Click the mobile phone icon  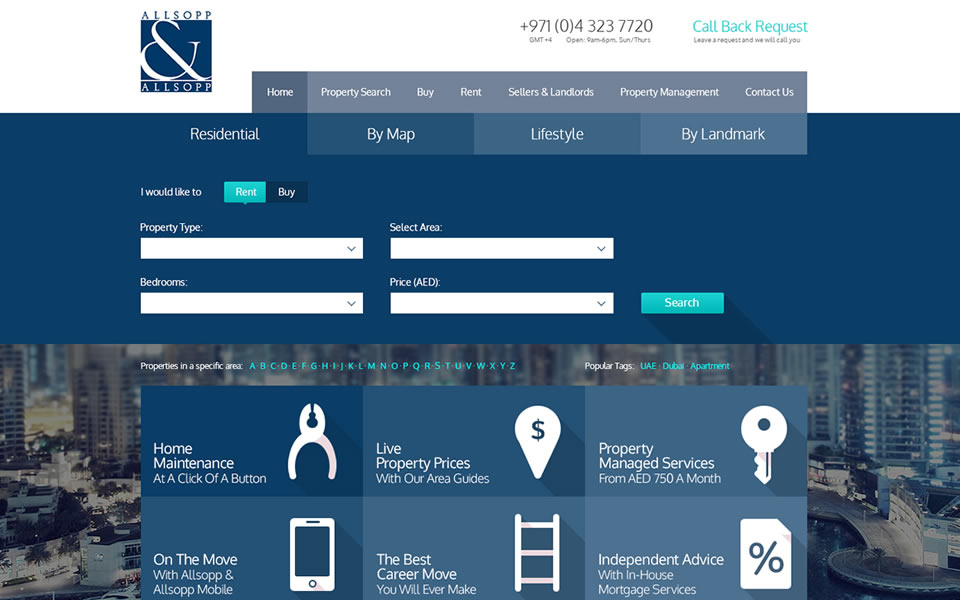point(312,553)
